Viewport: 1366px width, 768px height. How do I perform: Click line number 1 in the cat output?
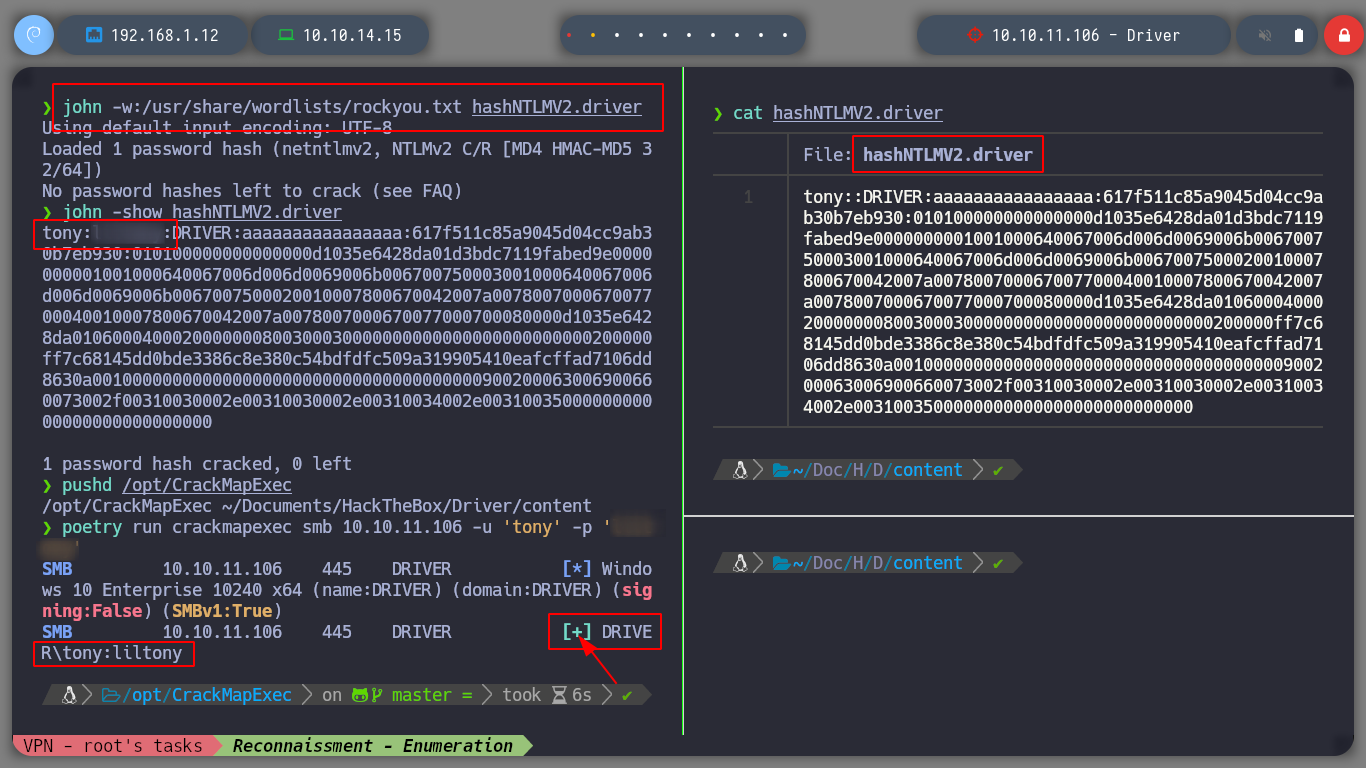click(x=748, y=197)
